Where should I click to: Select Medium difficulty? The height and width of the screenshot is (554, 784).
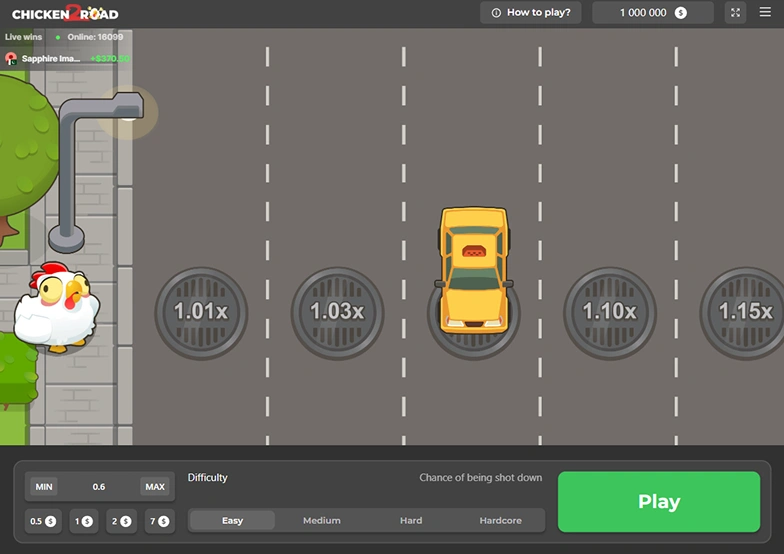tap(322, 520)
